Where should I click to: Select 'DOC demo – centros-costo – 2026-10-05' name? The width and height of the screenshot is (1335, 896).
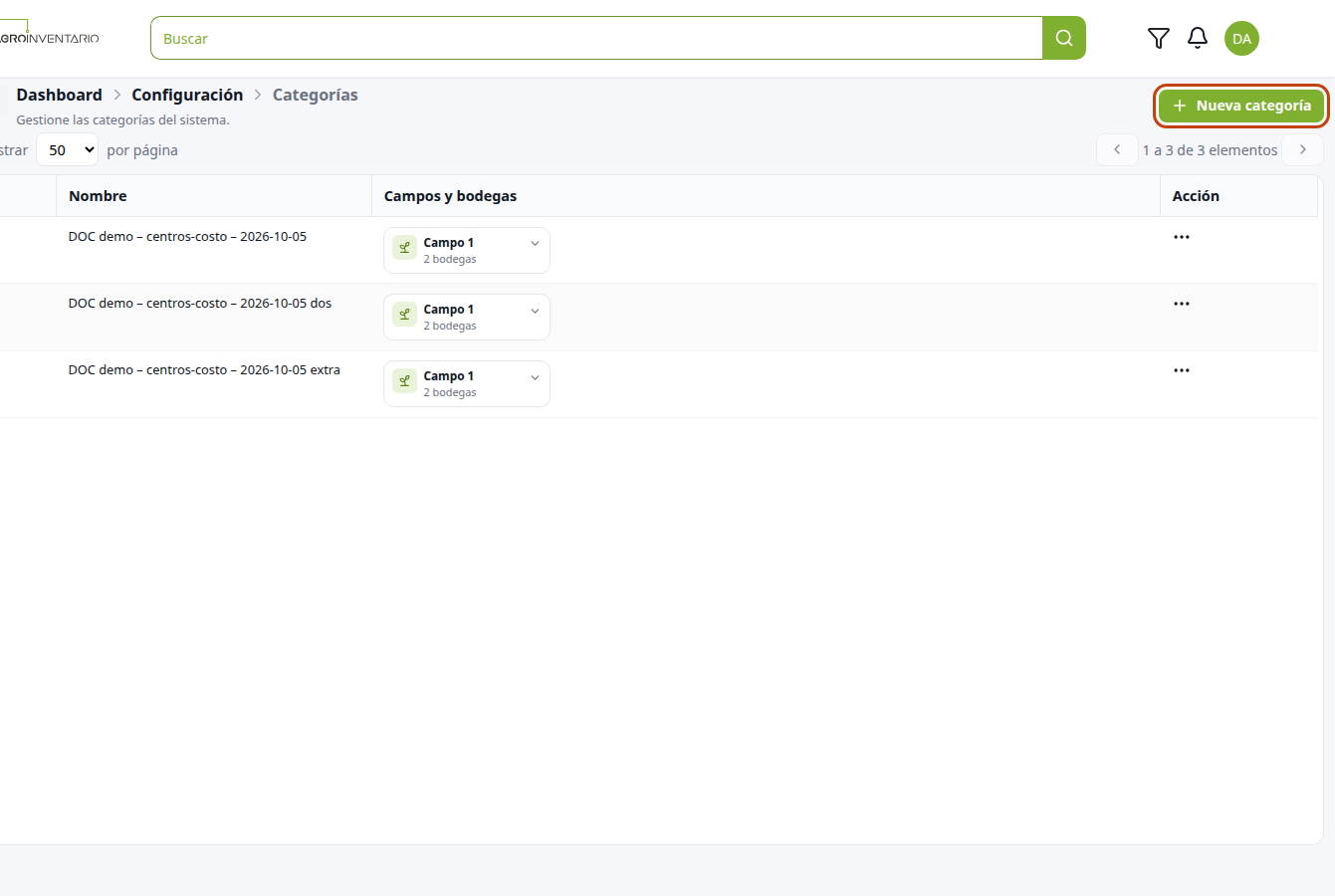(187, 237)
